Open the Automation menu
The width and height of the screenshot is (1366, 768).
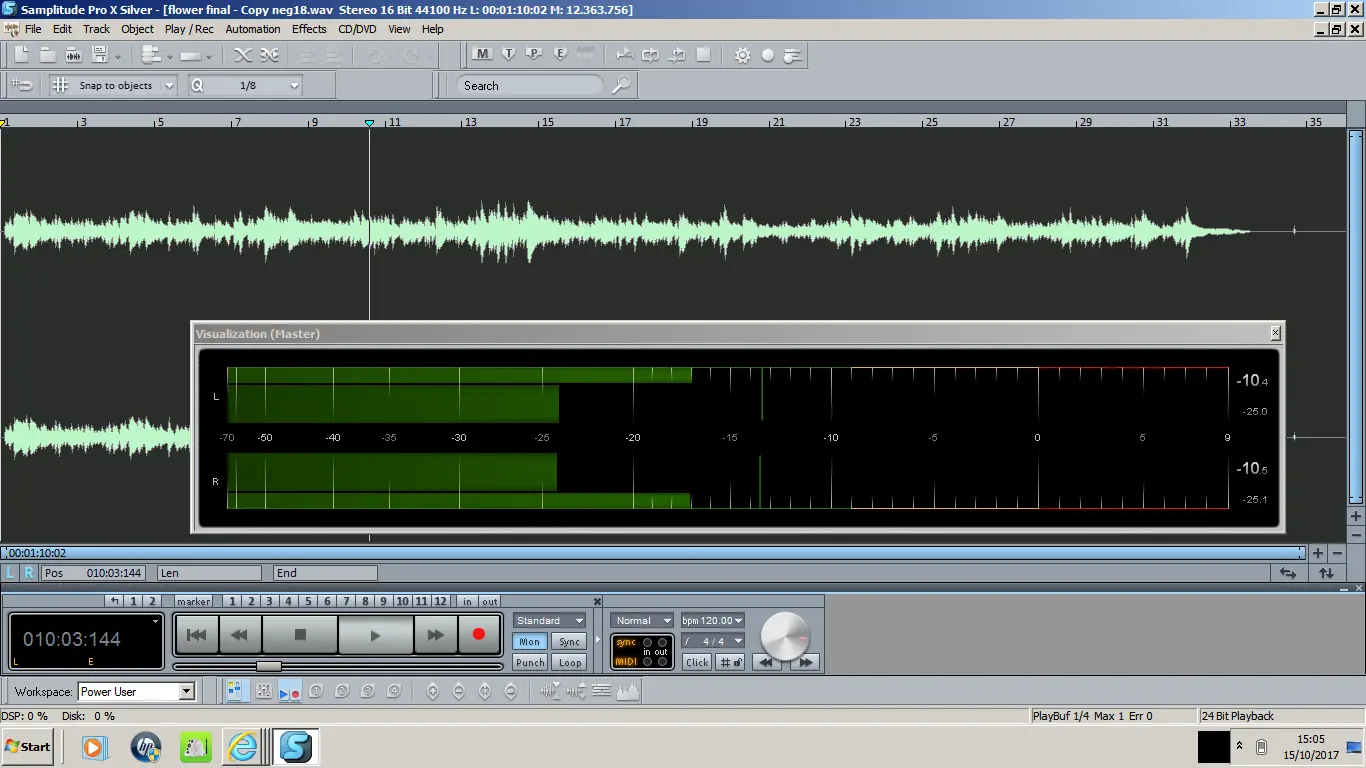pyautogui.click(x=253, y=29)
